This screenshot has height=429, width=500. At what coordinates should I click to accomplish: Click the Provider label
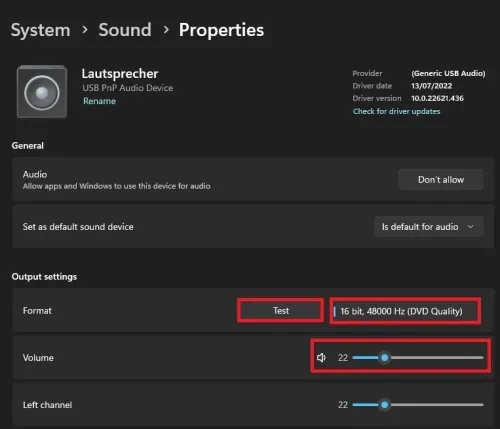click(x=367, y=73)
